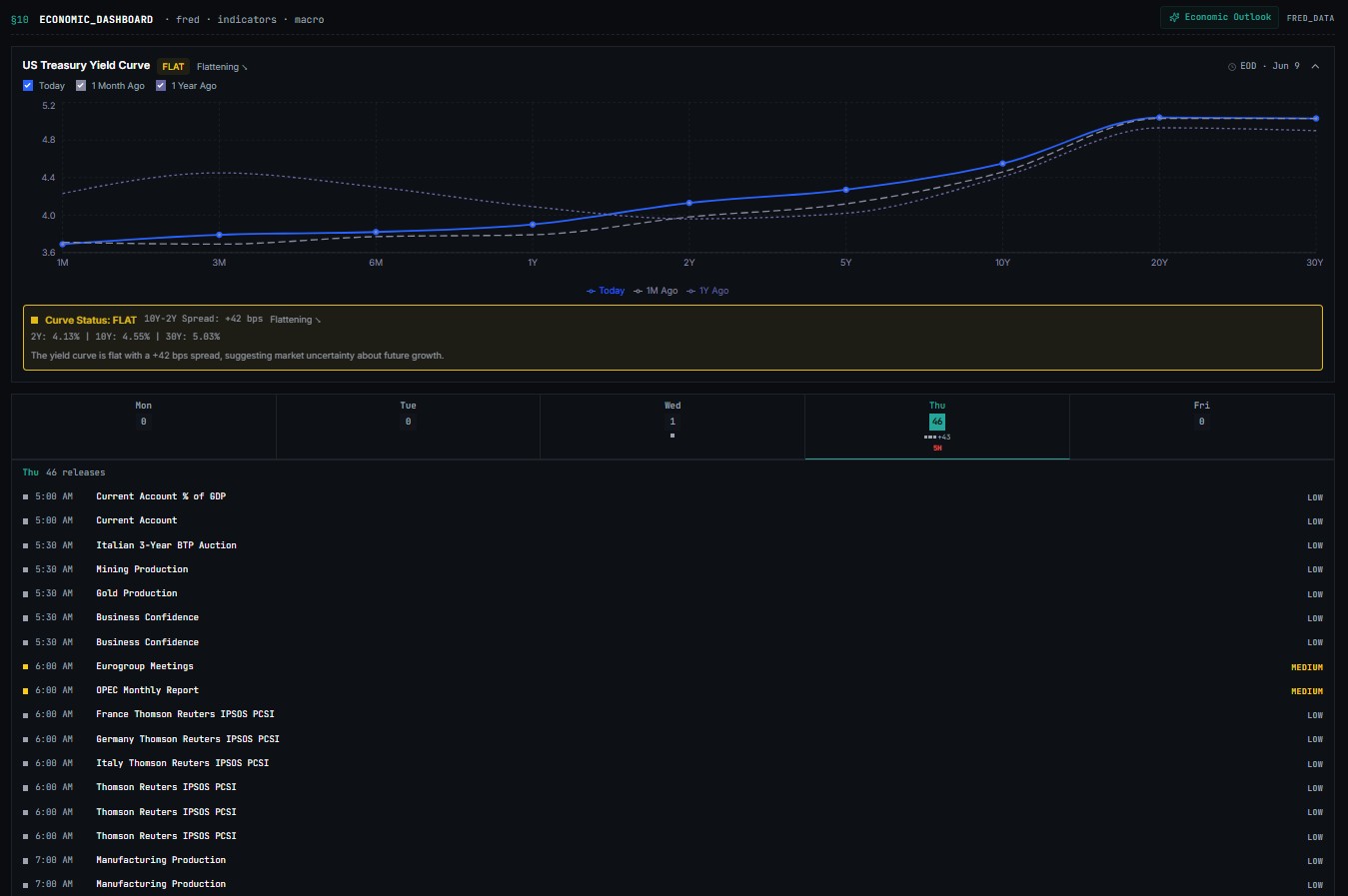Click the yellow square Curve Status icon
The image size is (1348, 896).
[35, 321]
